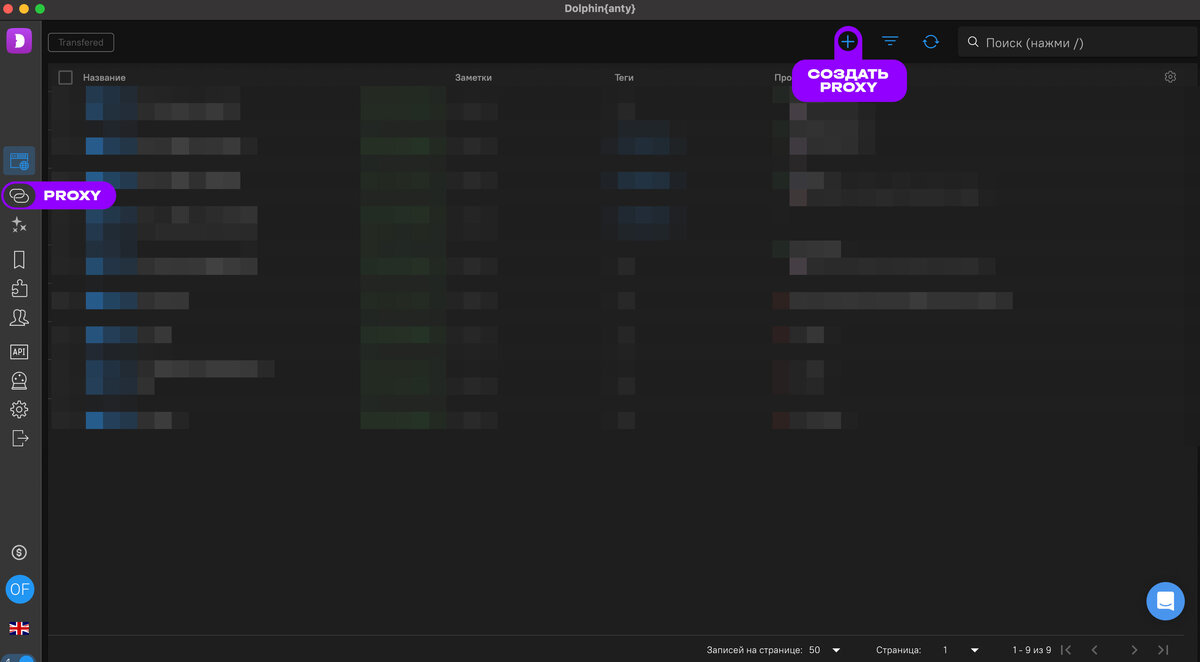Expand the page number 1 dropdown
The image size is (1200, 662).
click(x=960, y=650)
